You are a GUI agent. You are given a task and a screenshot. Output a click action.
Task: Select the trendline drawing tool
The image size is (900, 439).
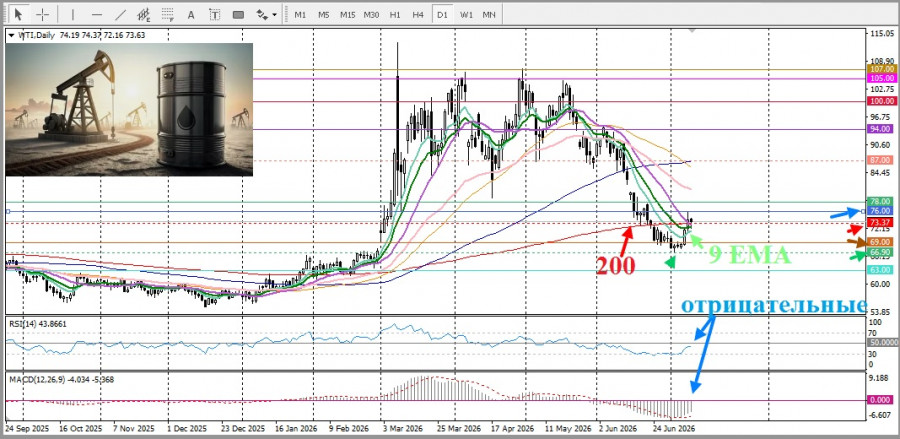coord(121,14)
